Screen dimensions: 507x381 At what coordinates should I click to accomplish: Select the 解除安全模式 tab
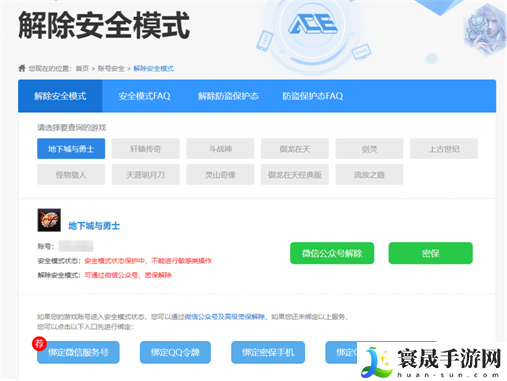click(60, 96)
